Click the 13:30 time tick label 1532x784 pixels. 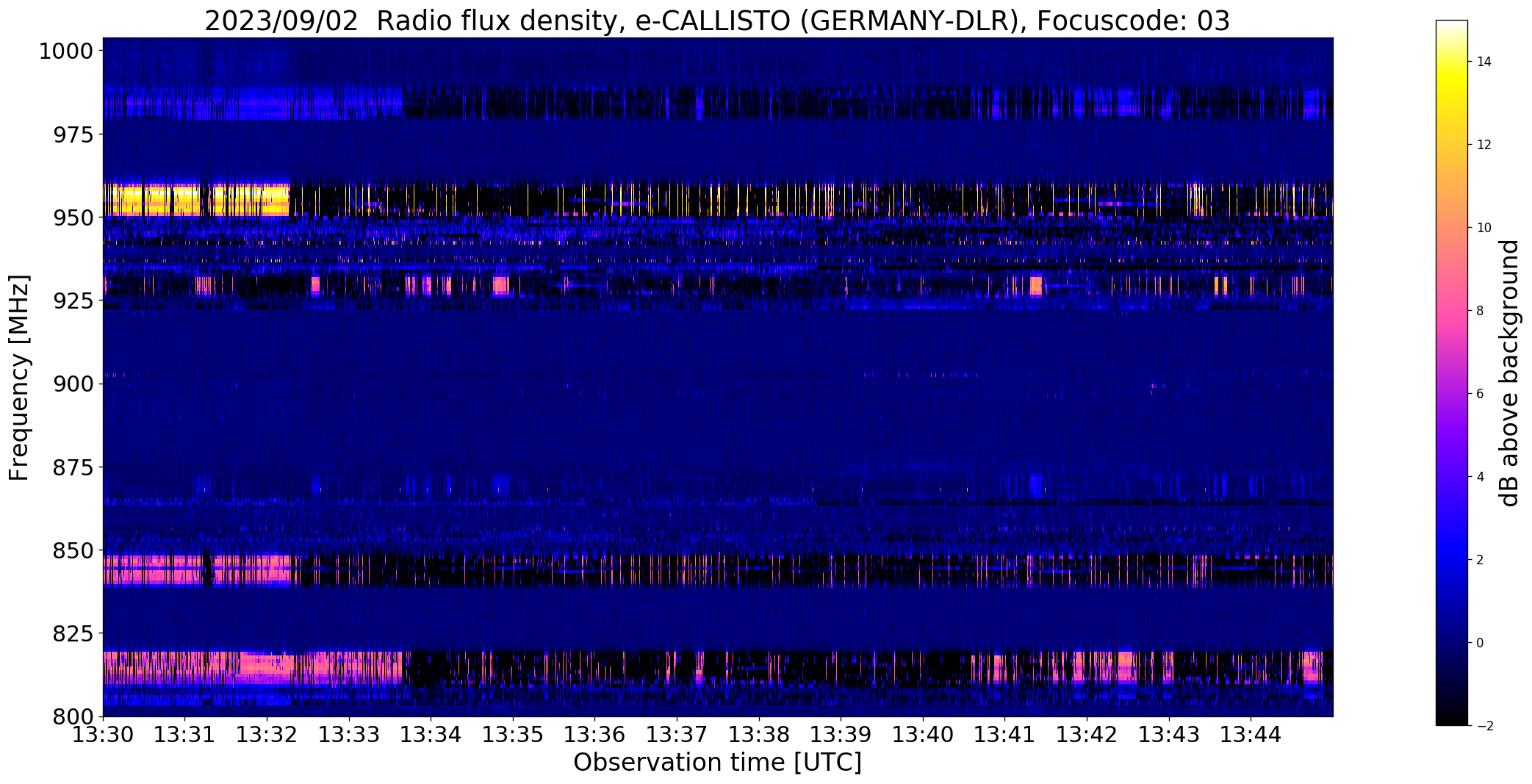[x=103, y=735]
